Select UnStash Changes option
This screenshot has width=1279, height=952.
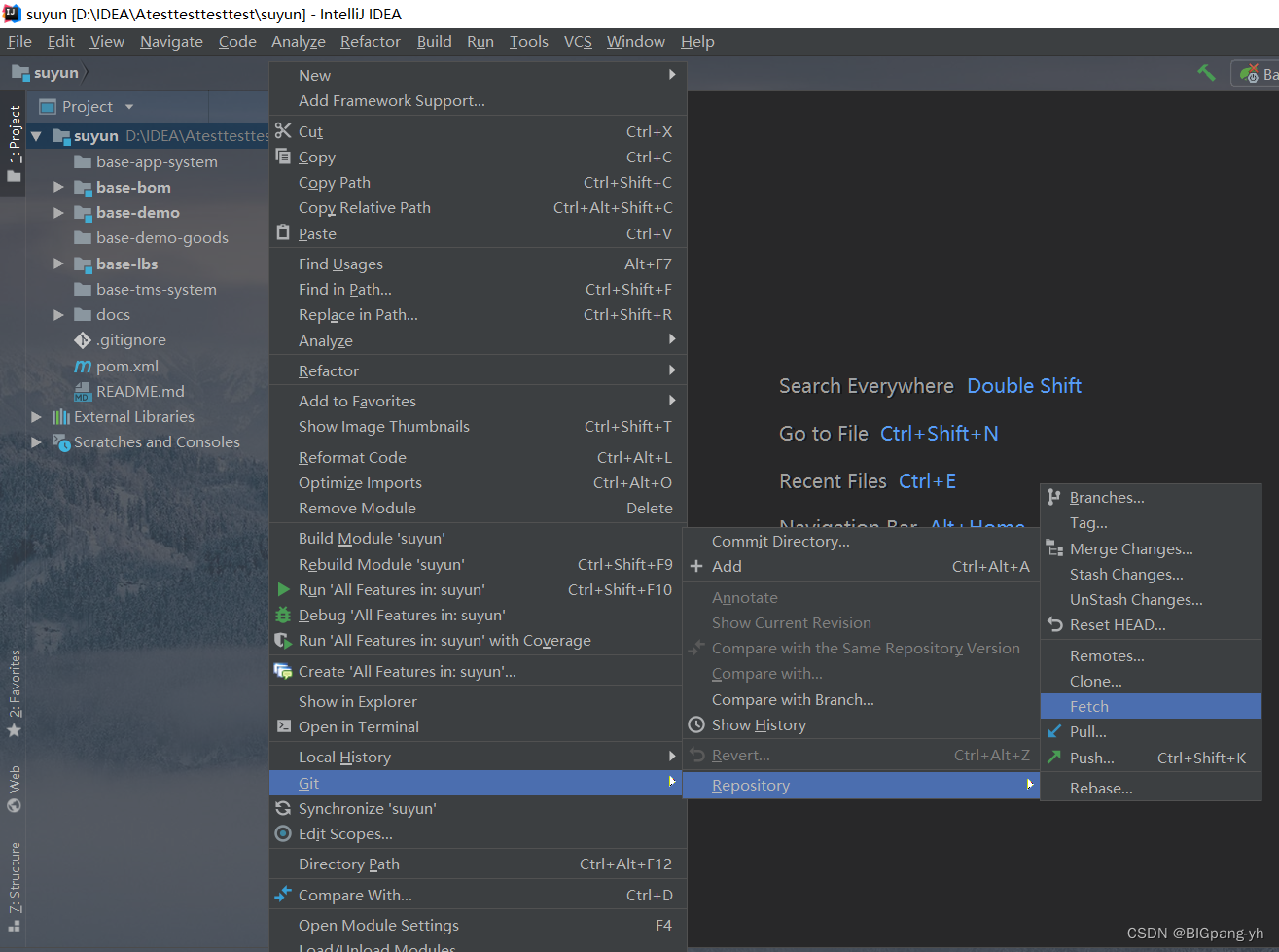[1151, 599]
